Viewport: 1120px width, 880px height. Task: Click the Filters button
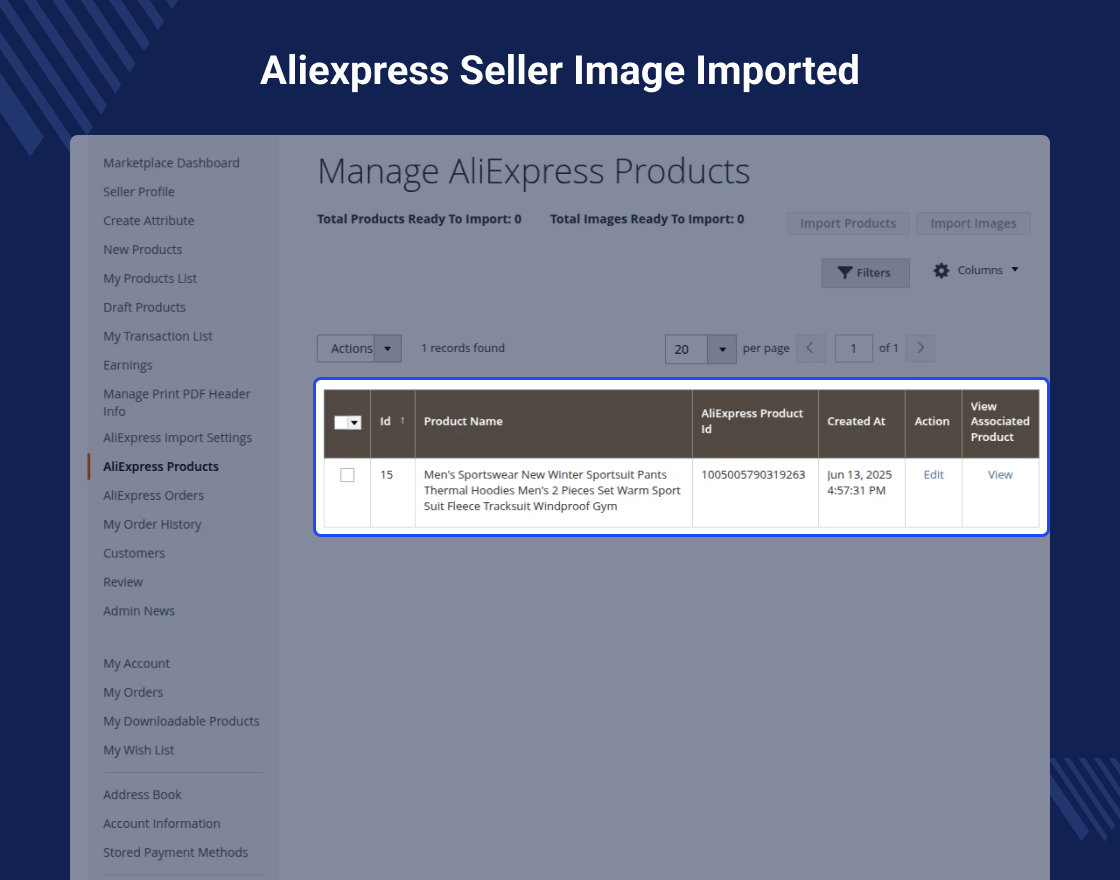[865, 273]
